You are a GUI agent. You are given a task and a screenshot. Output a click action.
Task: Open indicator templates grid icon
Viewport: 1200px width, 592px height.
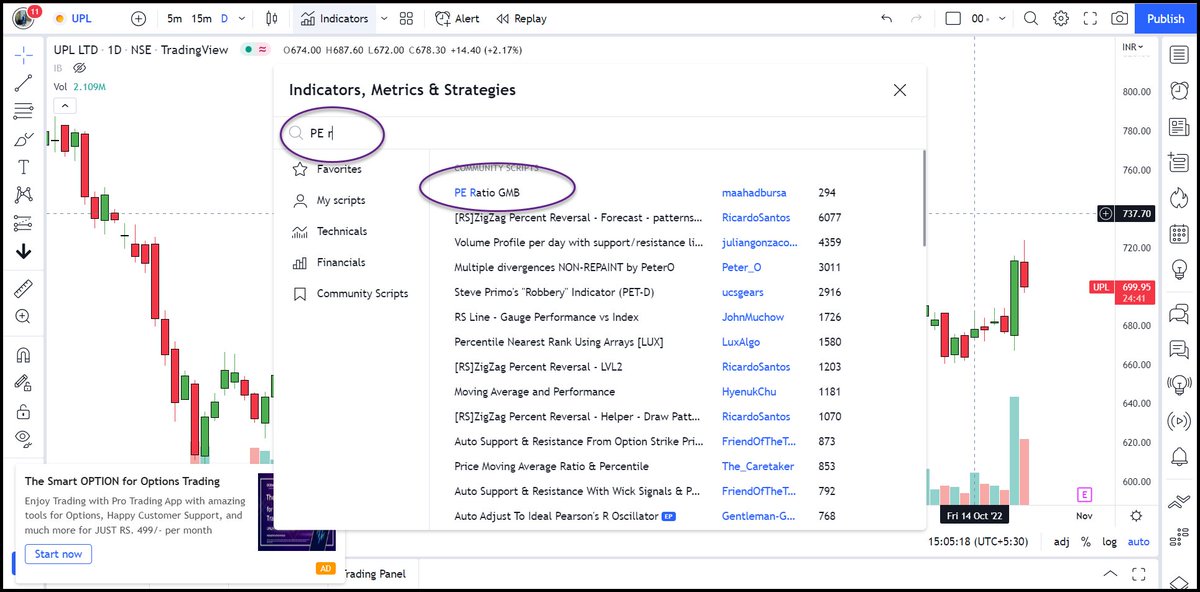(406, 18)
